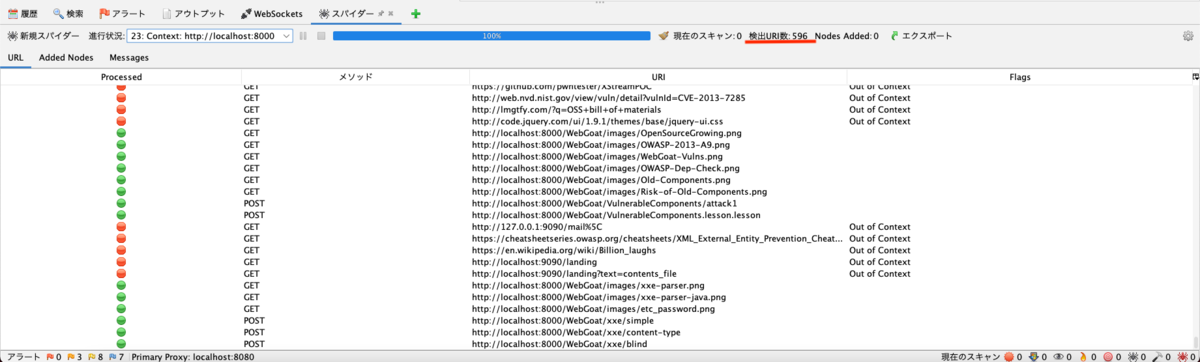
Task: Click the code.jquery.com jquery-ui.css URI
Action: pyautogui.click(x=597, y=122)
